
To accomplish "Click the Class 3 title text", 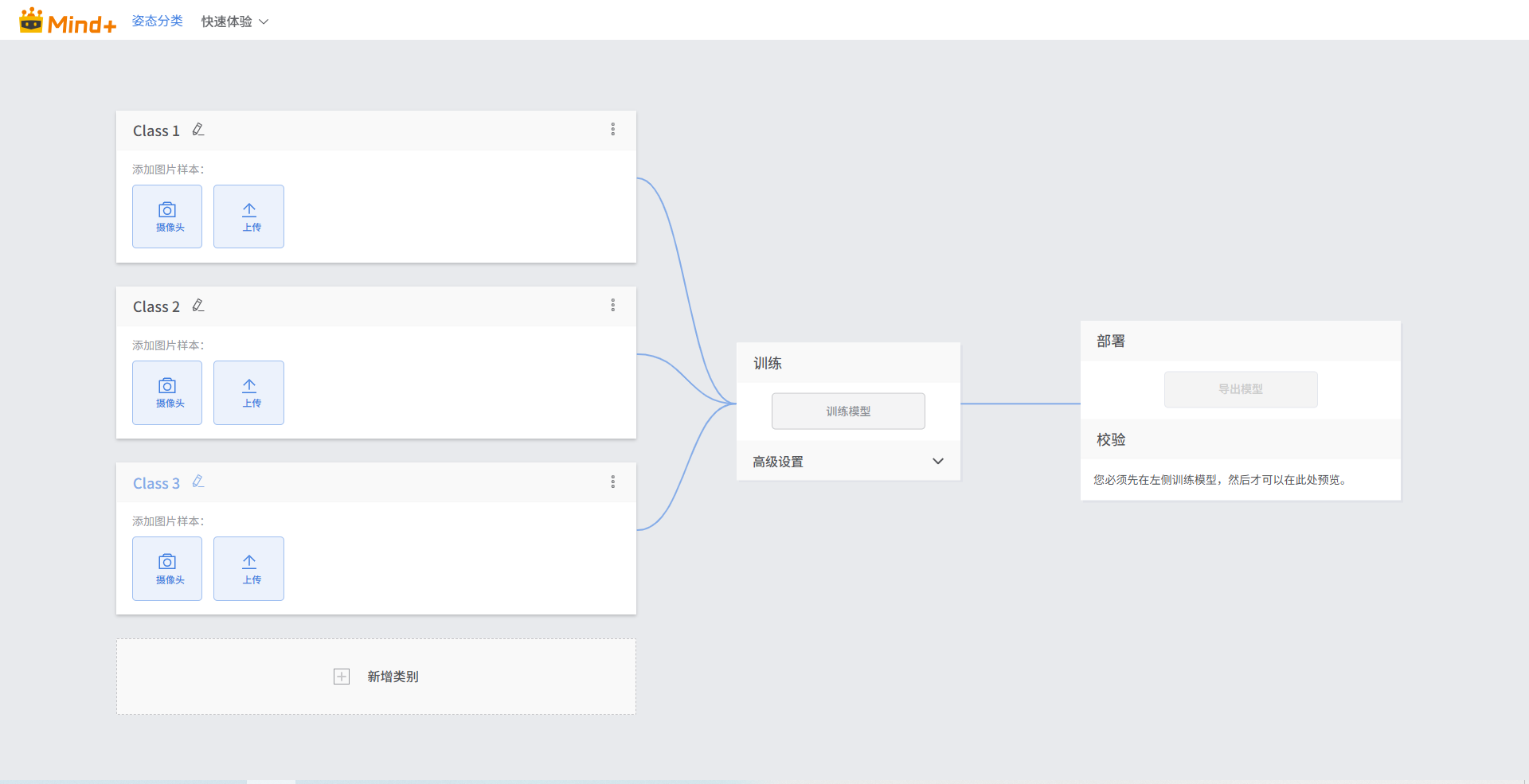I will coord(156,483).
